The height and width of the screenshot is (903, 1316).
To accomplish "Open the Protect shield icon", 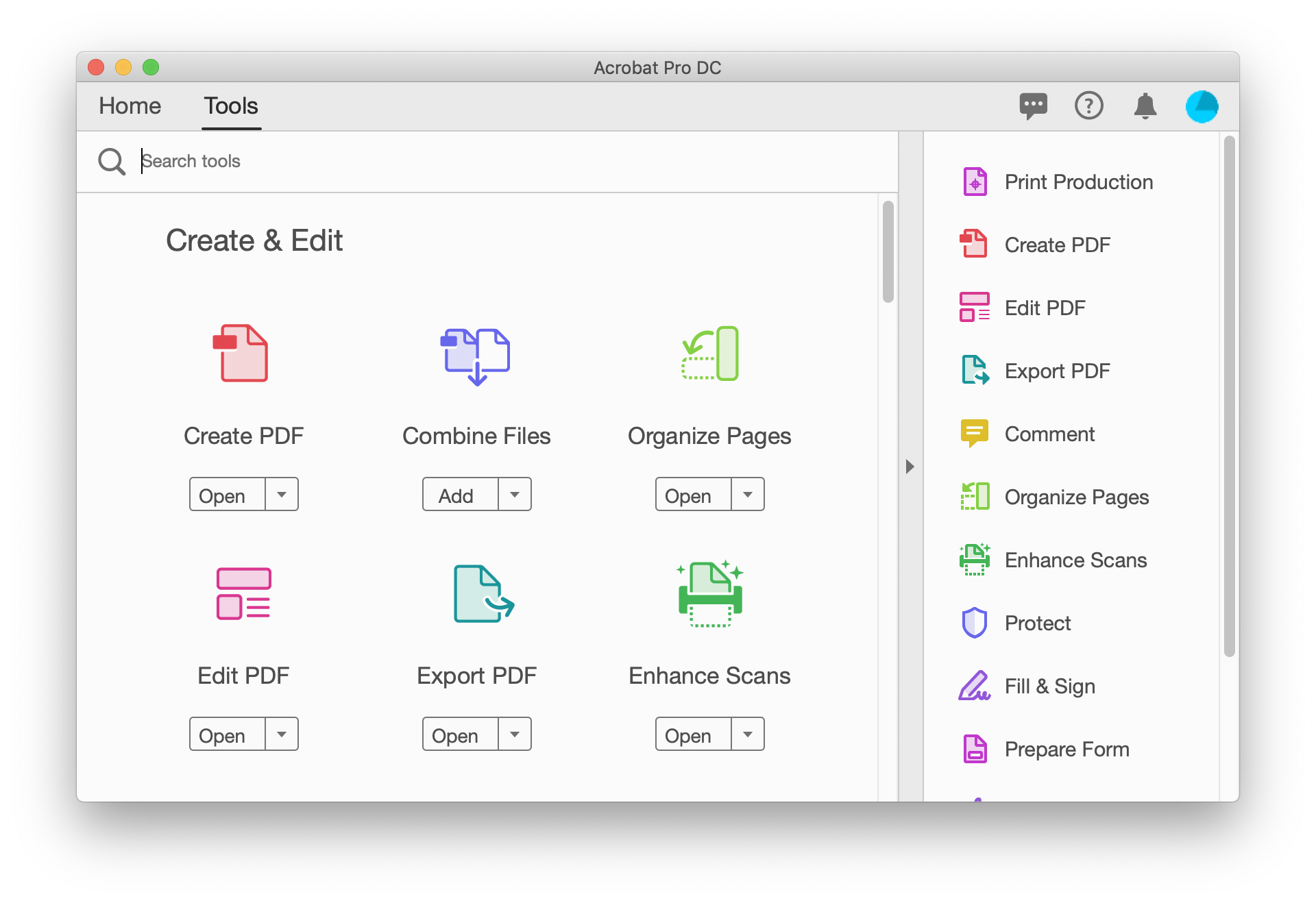I will (974, 622).
